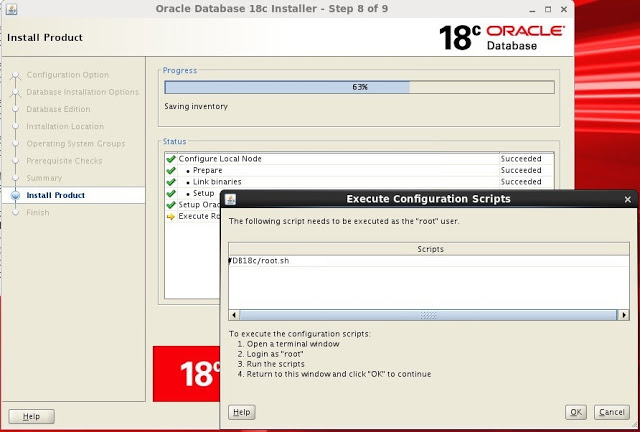Click green checkmark beside Link binaries
Viewport: 640px width, 432px height.
pos(171,182)
